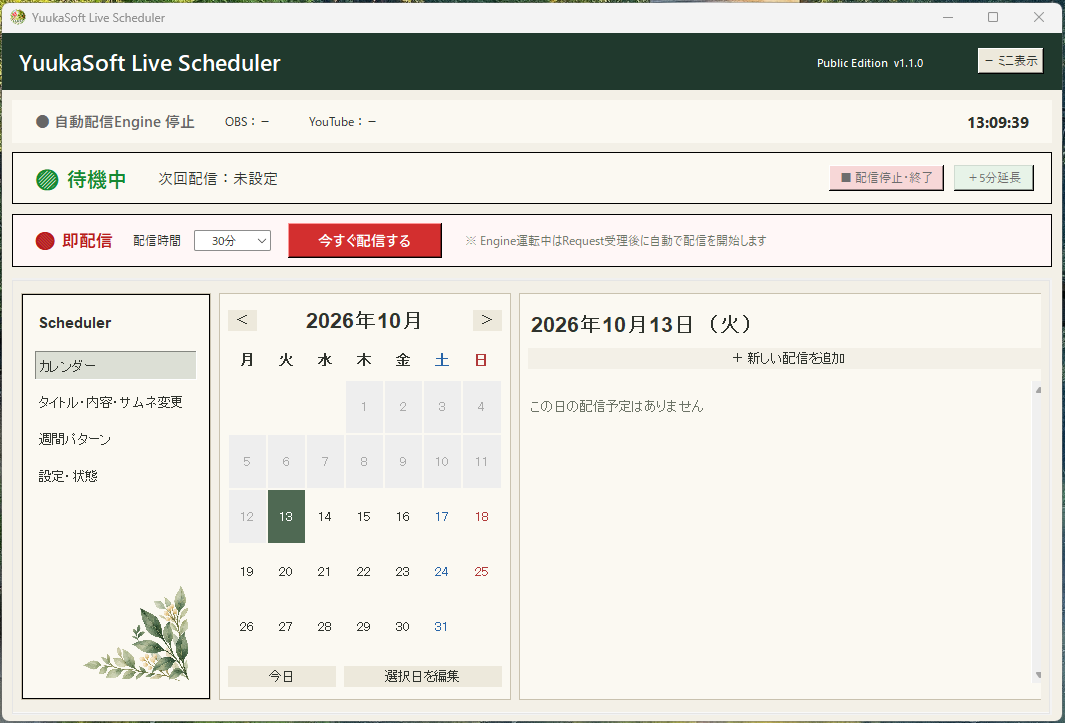The height and width of the screenshot is (723, 1065).
Task: Select October 26 in calendar
Action: click(x=247, y=627)
